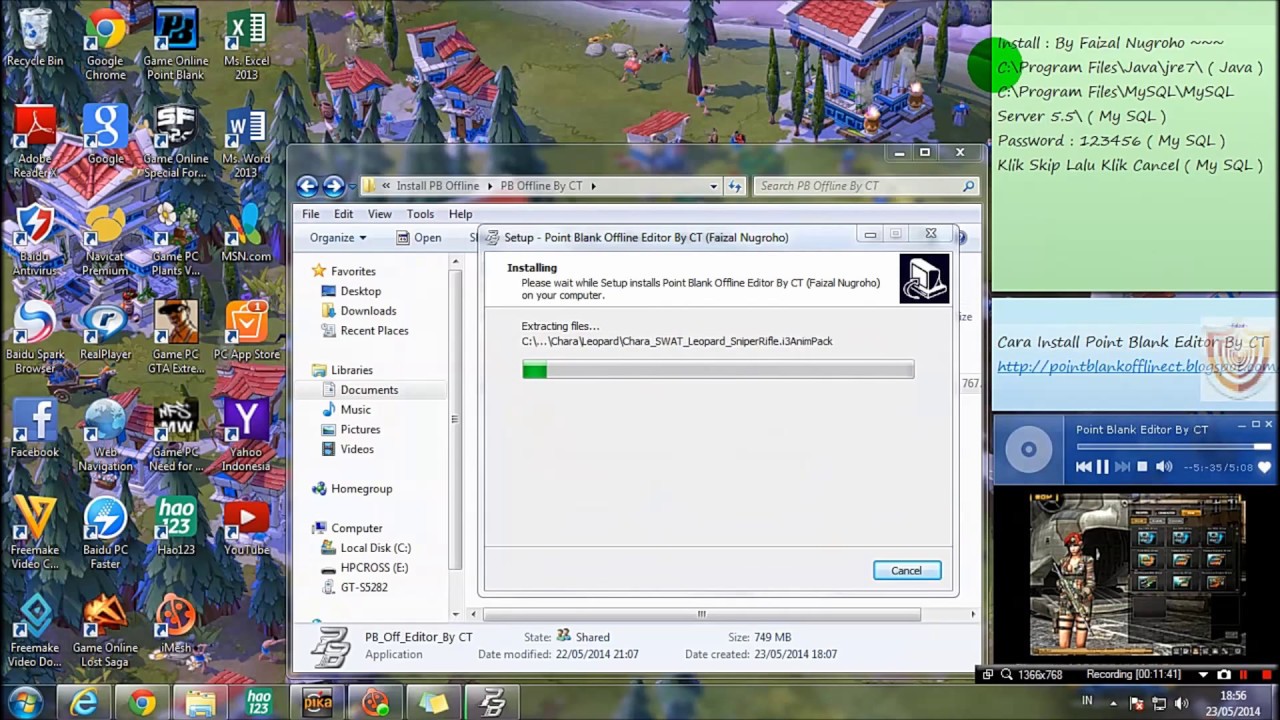This screenshot has width=1280, height=720.
Task: Open PC App Store desktop shortcut
Action: point(246,332)
